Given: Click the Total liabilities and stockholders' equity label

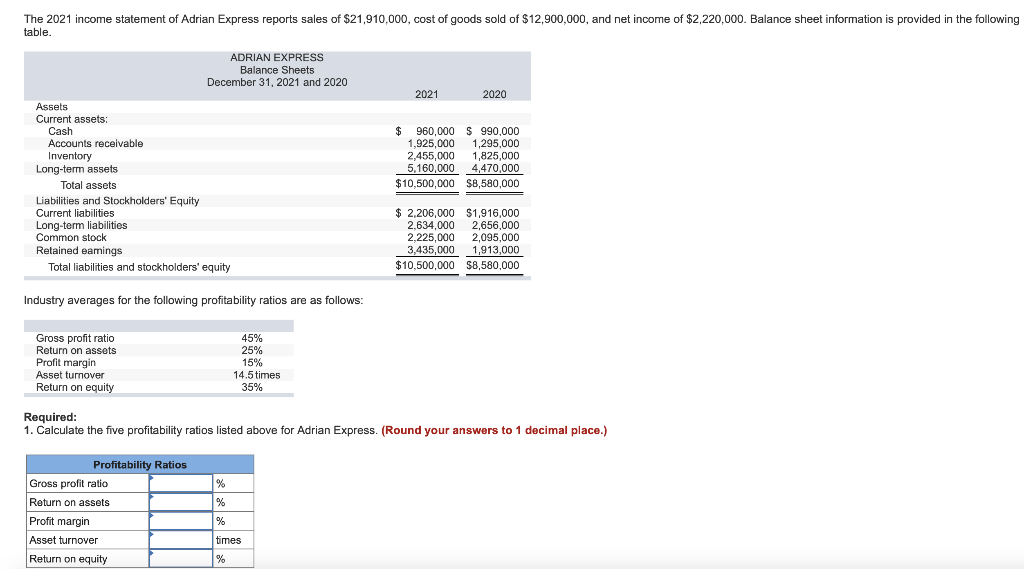Looking at the screenshot, I should (139, 267).
